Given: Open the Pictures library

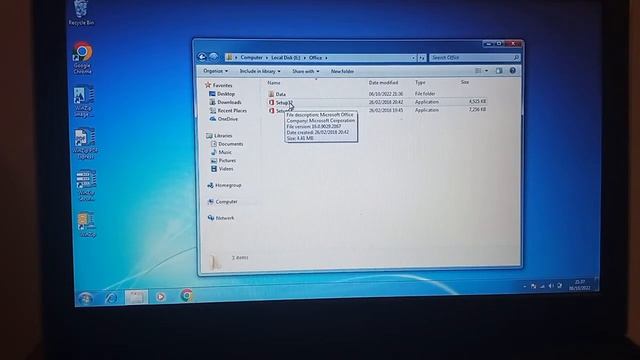Looking at the screenshot, I should tap(227, 160).
